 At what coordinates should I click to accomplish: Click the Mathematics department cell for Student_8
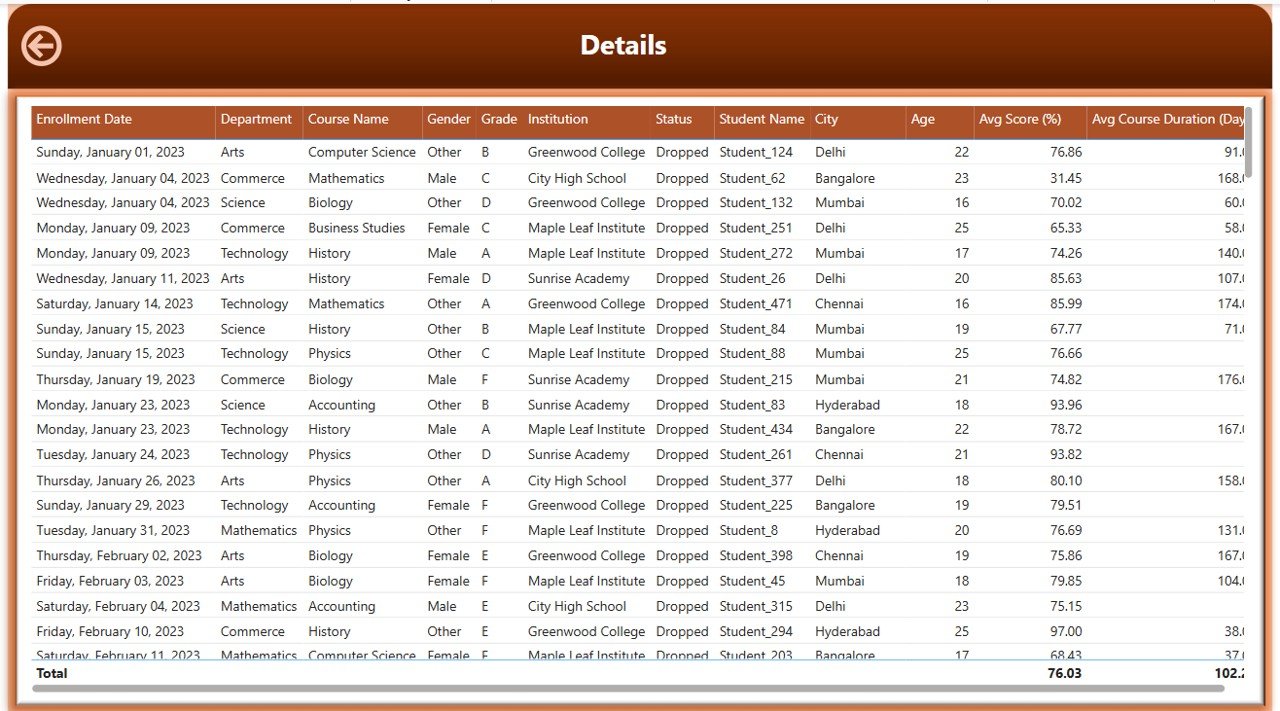pyautogui.click(x=259, y=530)
